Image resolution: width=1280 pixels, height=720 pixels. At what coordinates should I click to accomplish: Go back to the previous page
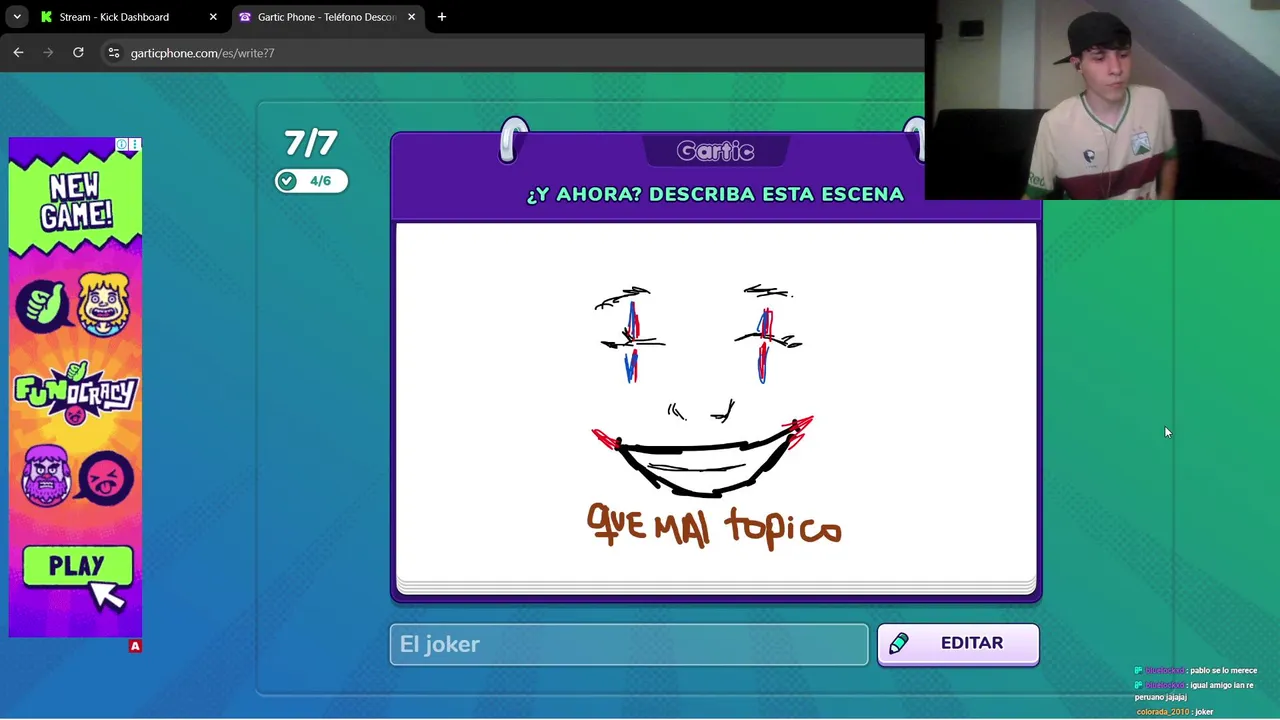[x=18, y=52]
